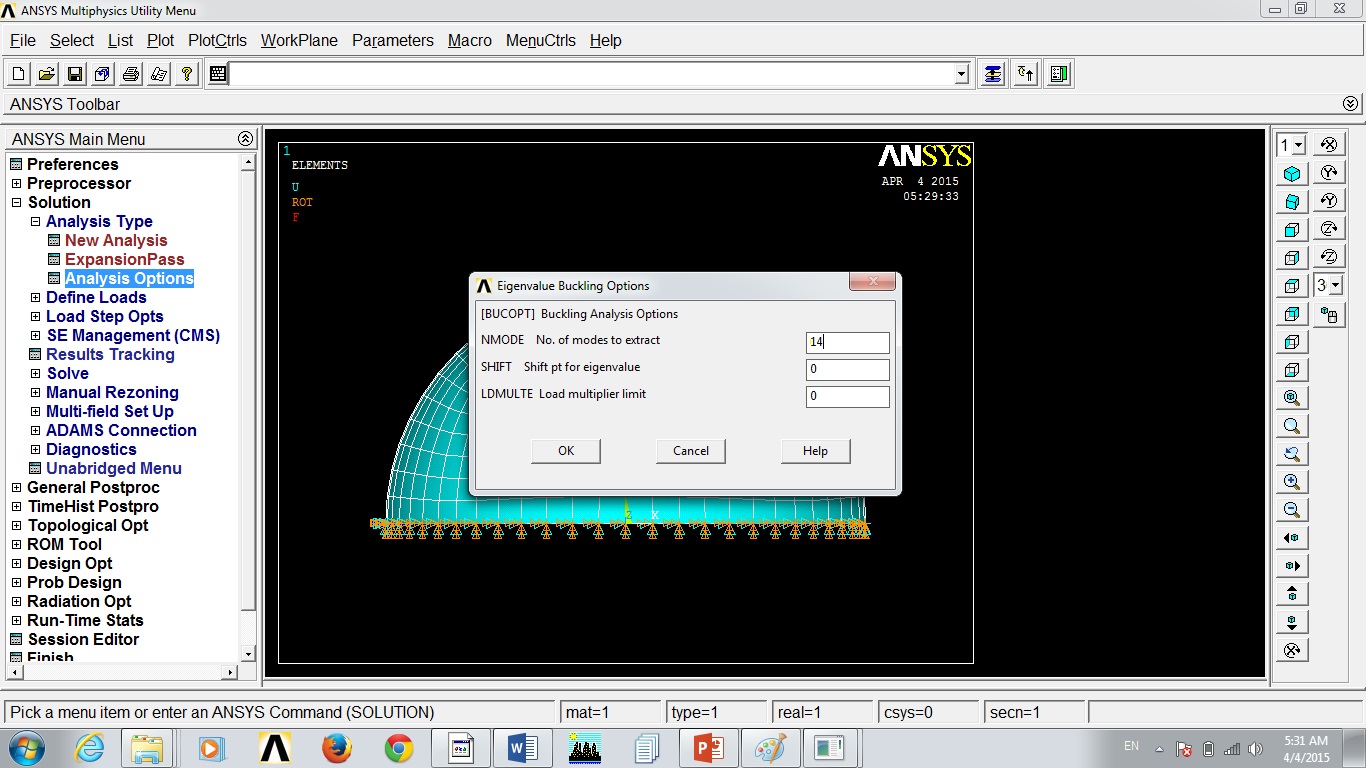This screenshot has height=768, width=1366.
Task: Collapse the Analysis Type node
Action: coord(35,221)
